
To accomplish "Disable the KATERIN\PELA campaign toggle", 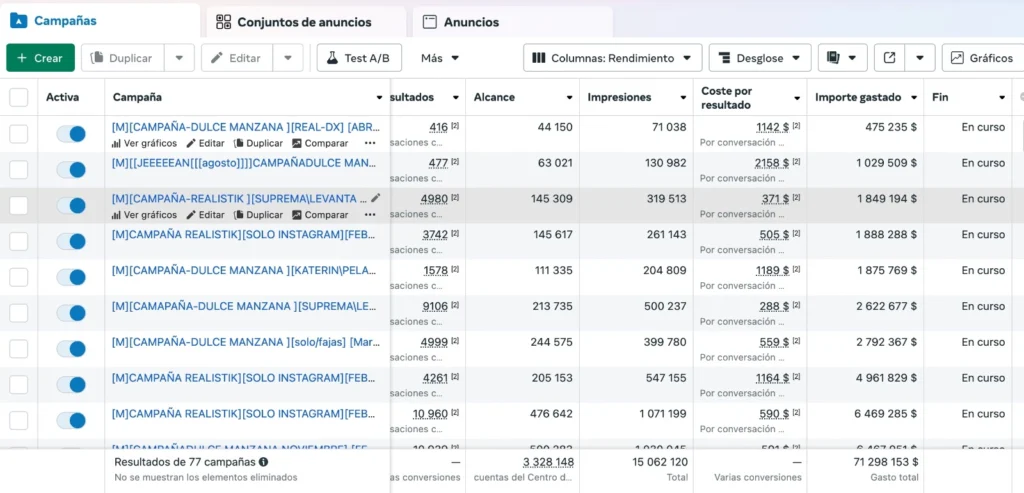I will coord(71,277).
